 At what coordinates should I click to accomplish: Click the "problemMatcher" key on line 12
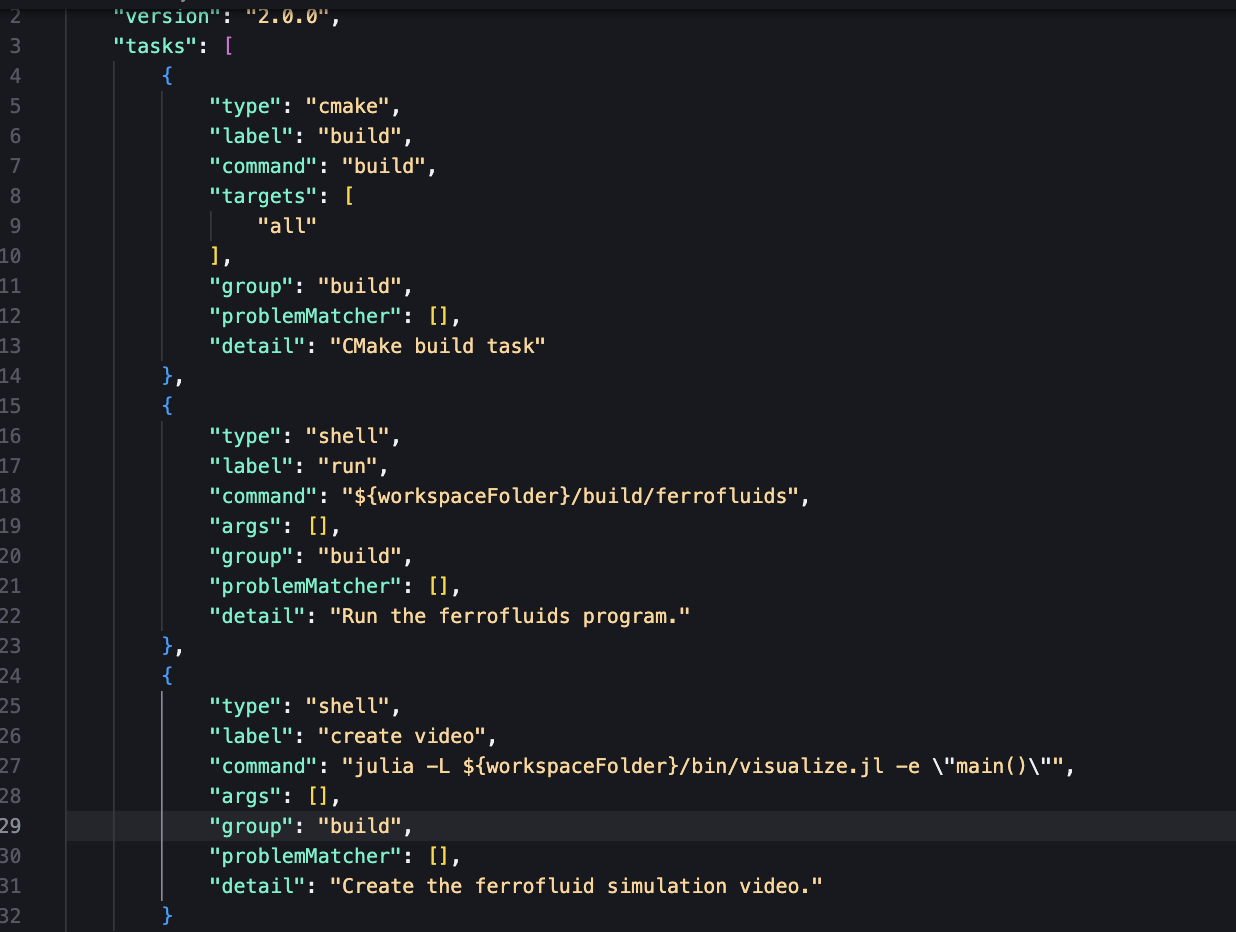311,316
